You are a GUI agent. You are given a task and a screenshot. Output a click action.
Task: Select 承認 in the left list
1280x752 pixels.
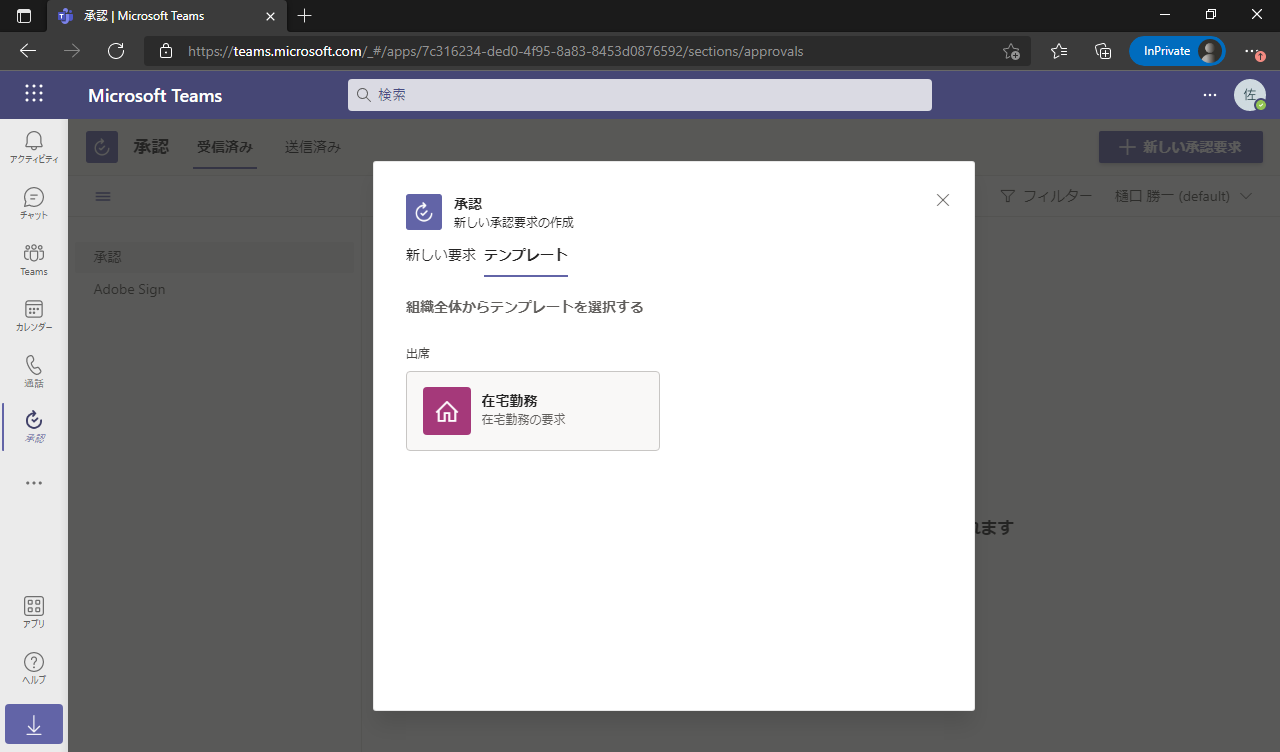click(x=214, y=257)
